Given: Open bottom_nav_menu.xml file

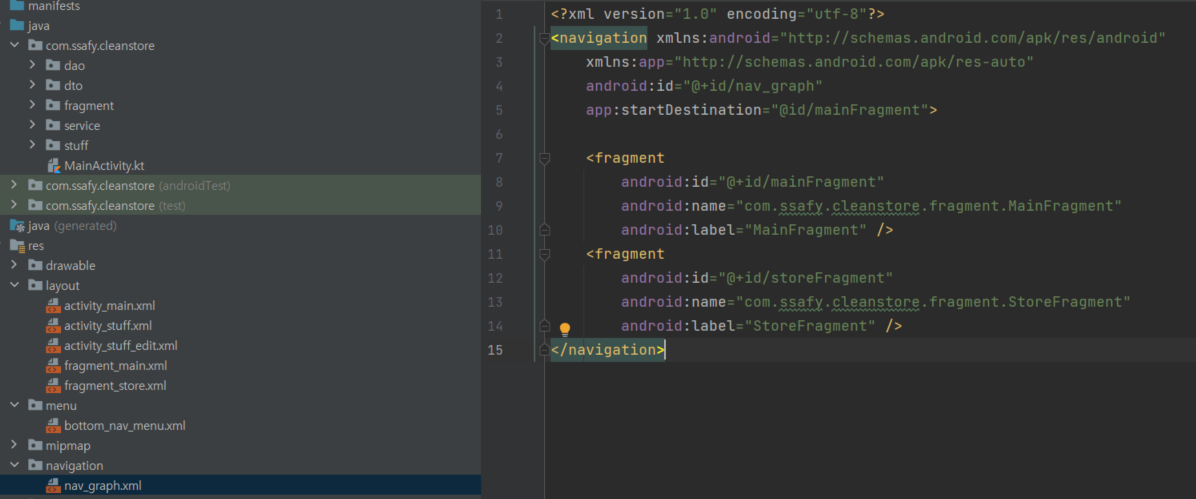Looking at the screenshot, I should point(124,426).
